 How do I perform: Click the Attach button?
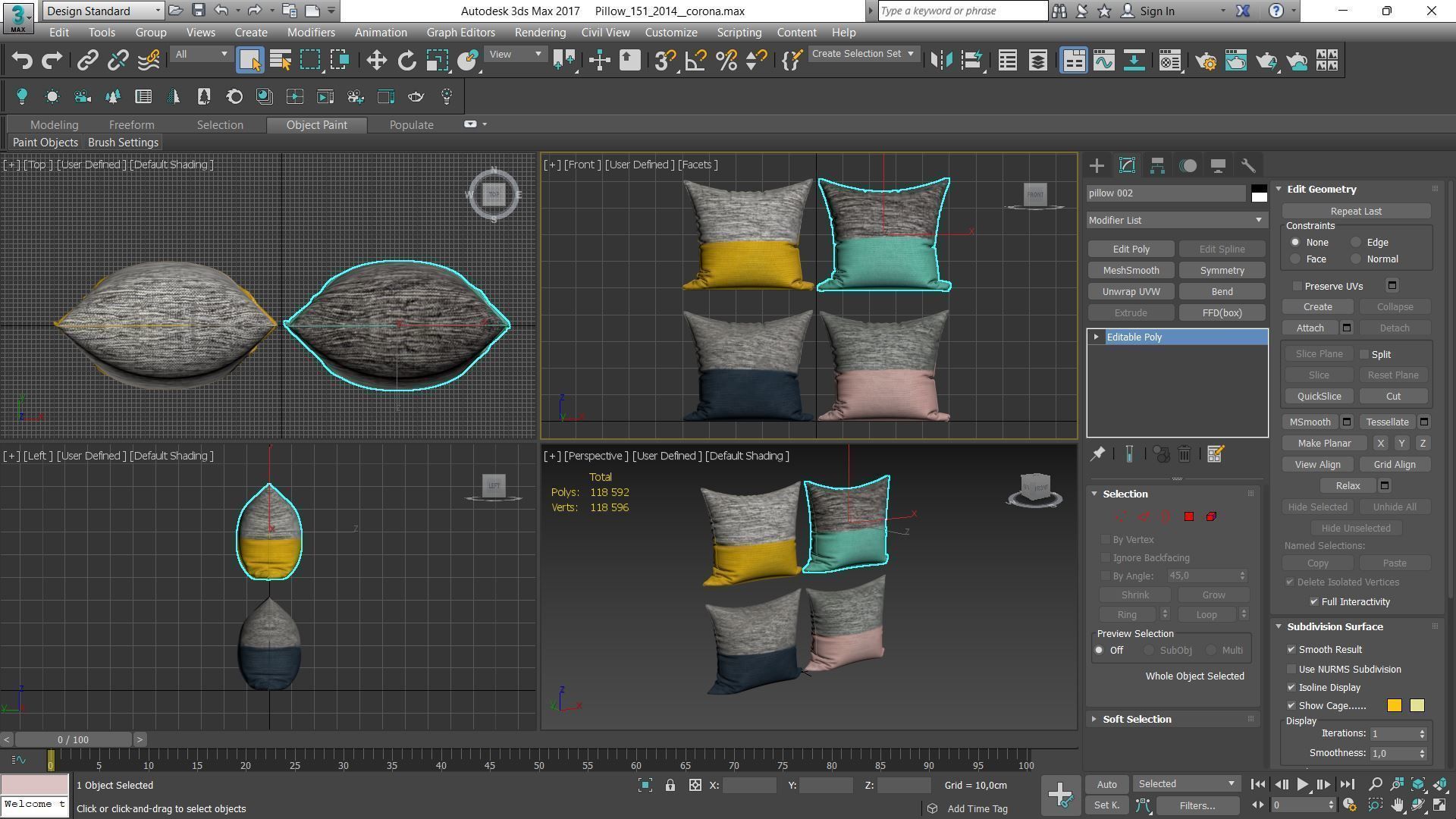coord(1310,328)
